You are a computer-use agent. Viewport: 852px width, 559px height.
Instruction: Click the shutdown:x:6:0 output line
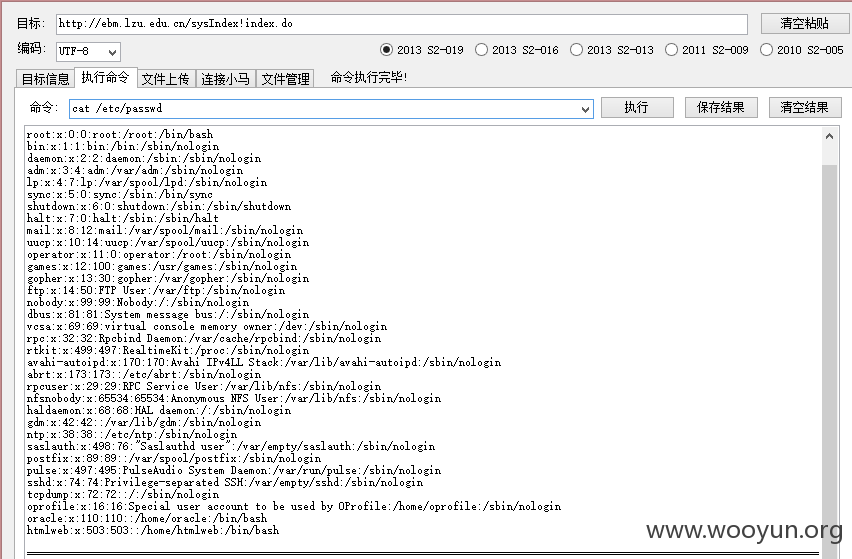[159, 206]
